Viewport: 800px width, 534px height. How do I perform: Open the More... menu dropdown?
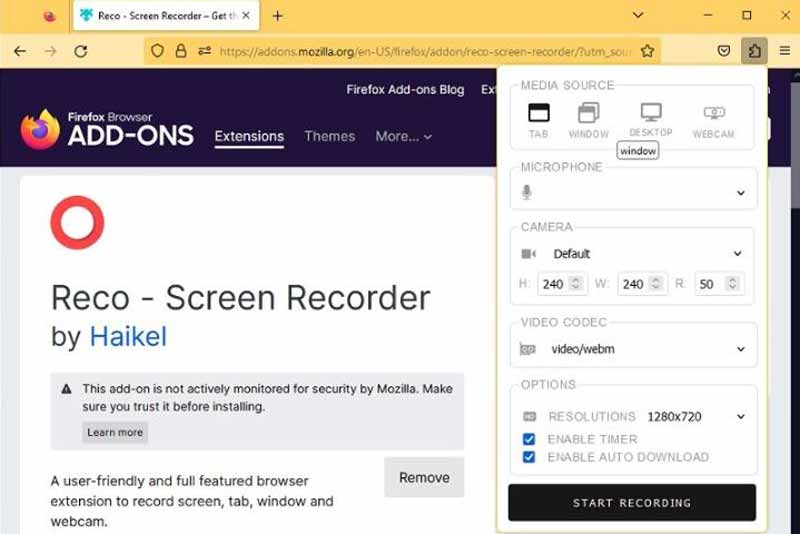(x=404, y=136)
